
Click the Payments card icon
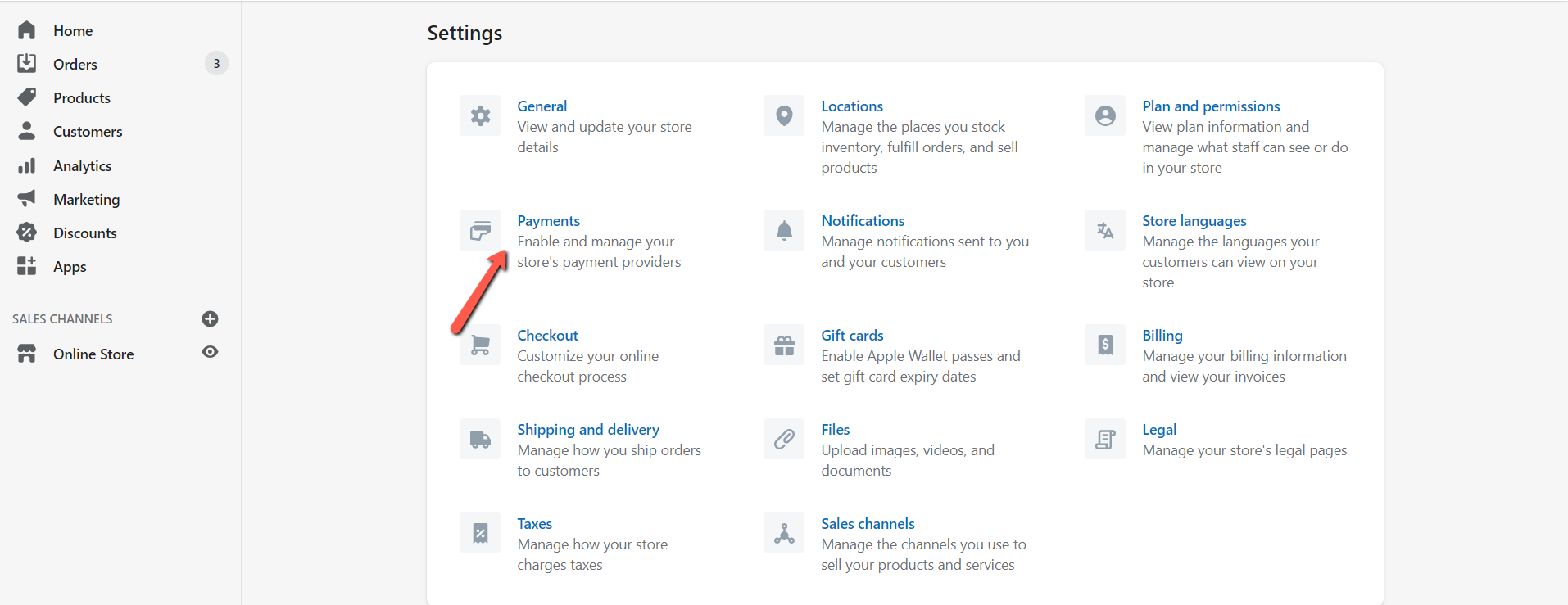(480, 230)
